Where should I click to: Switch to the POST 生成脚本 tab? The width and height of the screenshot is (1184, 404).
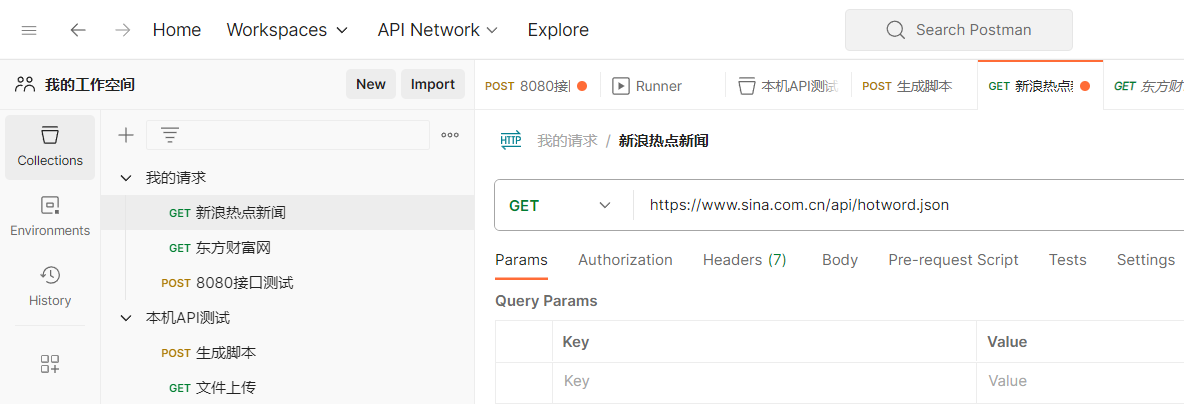coord(914,86)
